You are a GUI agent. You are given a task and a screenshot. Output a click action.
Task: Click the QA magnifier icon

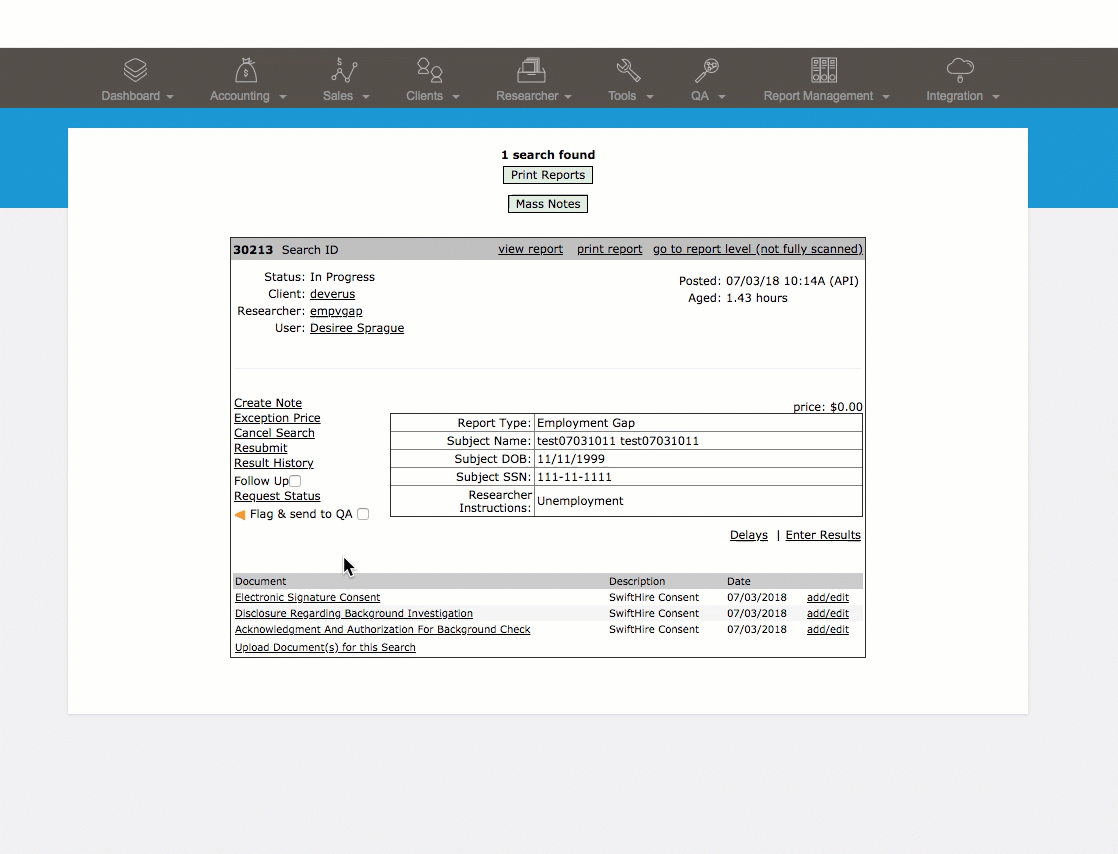click(x=707, y=70)
